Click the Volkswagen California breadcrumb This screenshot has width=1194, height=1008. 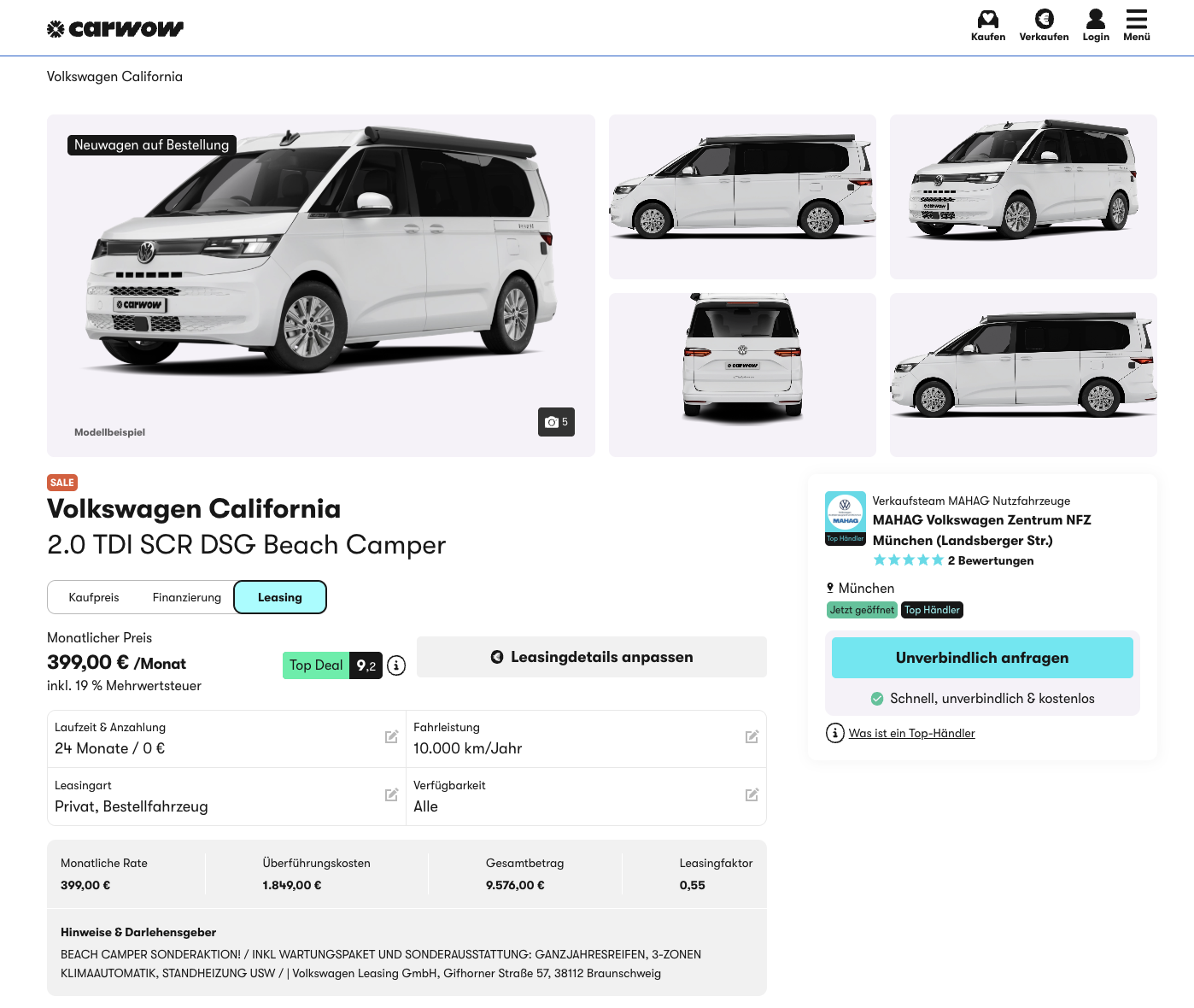114,77
